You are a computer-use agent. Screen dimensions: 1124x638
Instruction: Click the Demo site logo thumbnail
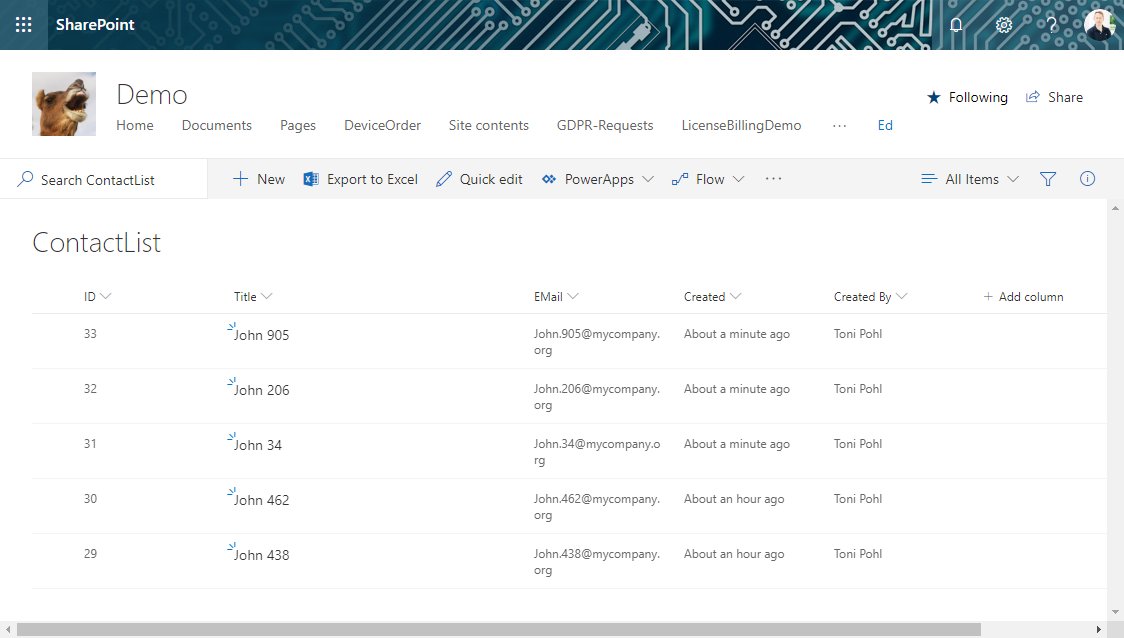(64, 104)
